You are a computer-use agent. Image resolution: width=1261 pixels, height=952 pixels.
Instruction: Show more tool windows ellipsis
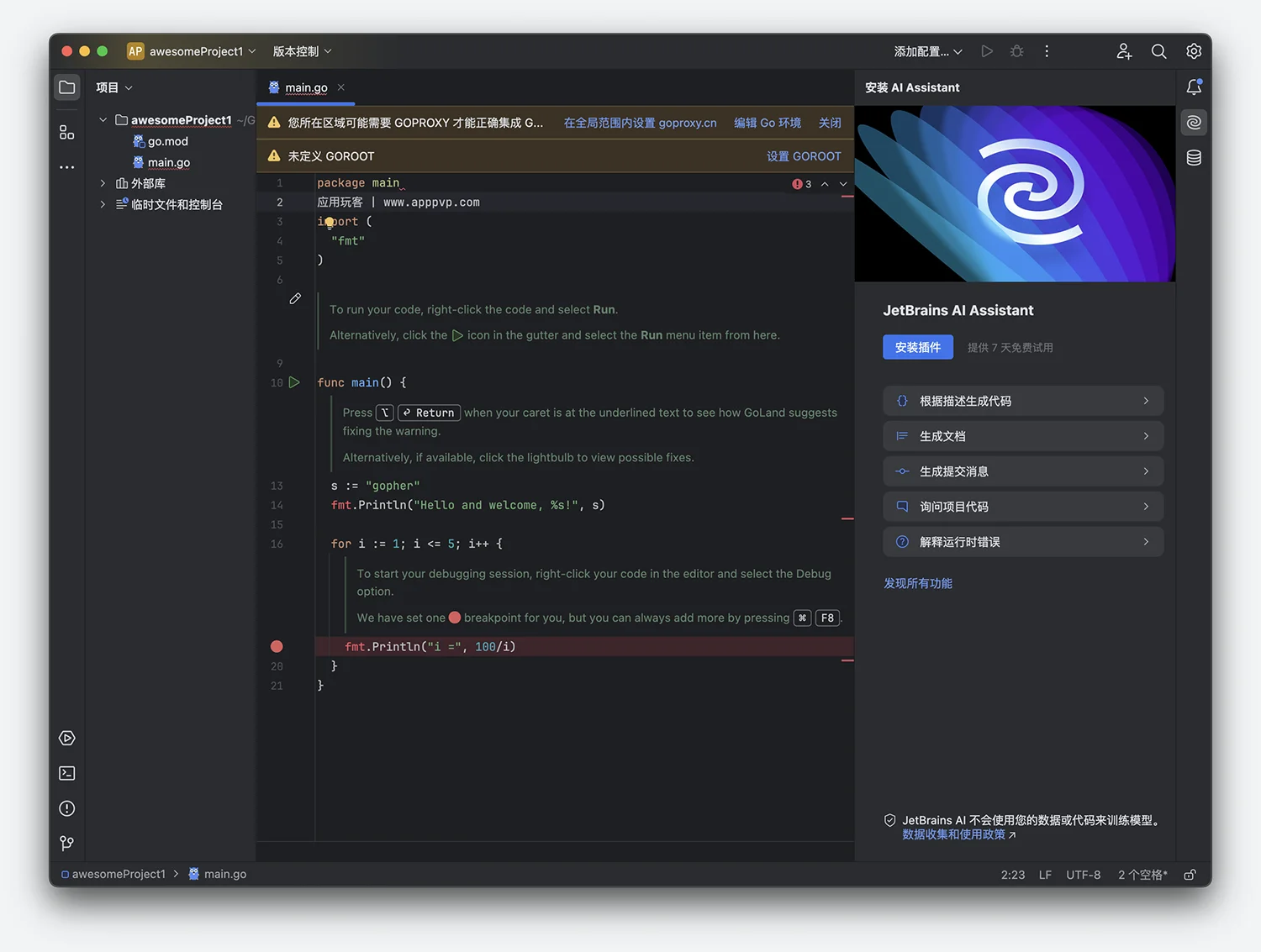click(67, 167)
